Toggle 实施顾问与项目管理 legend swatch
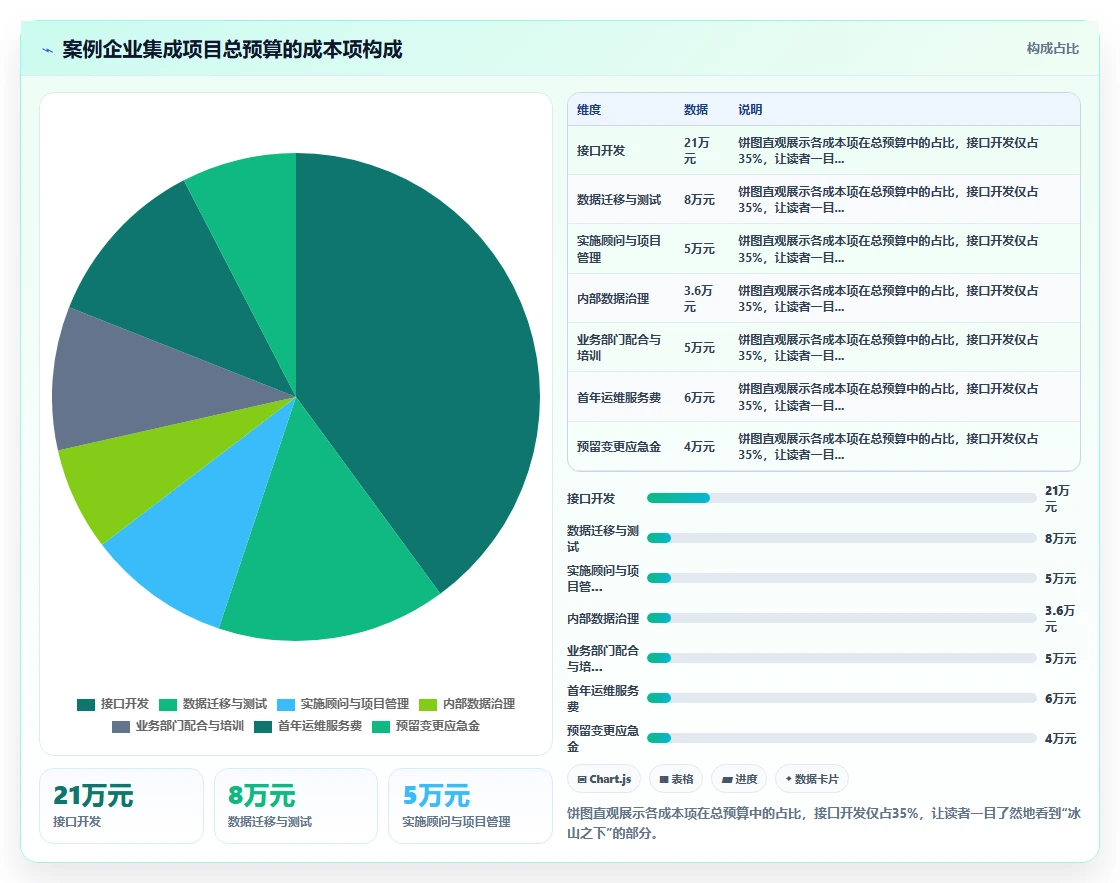Image resolution: width=1120 pixels, height=883 pixels. coord(286,704)
